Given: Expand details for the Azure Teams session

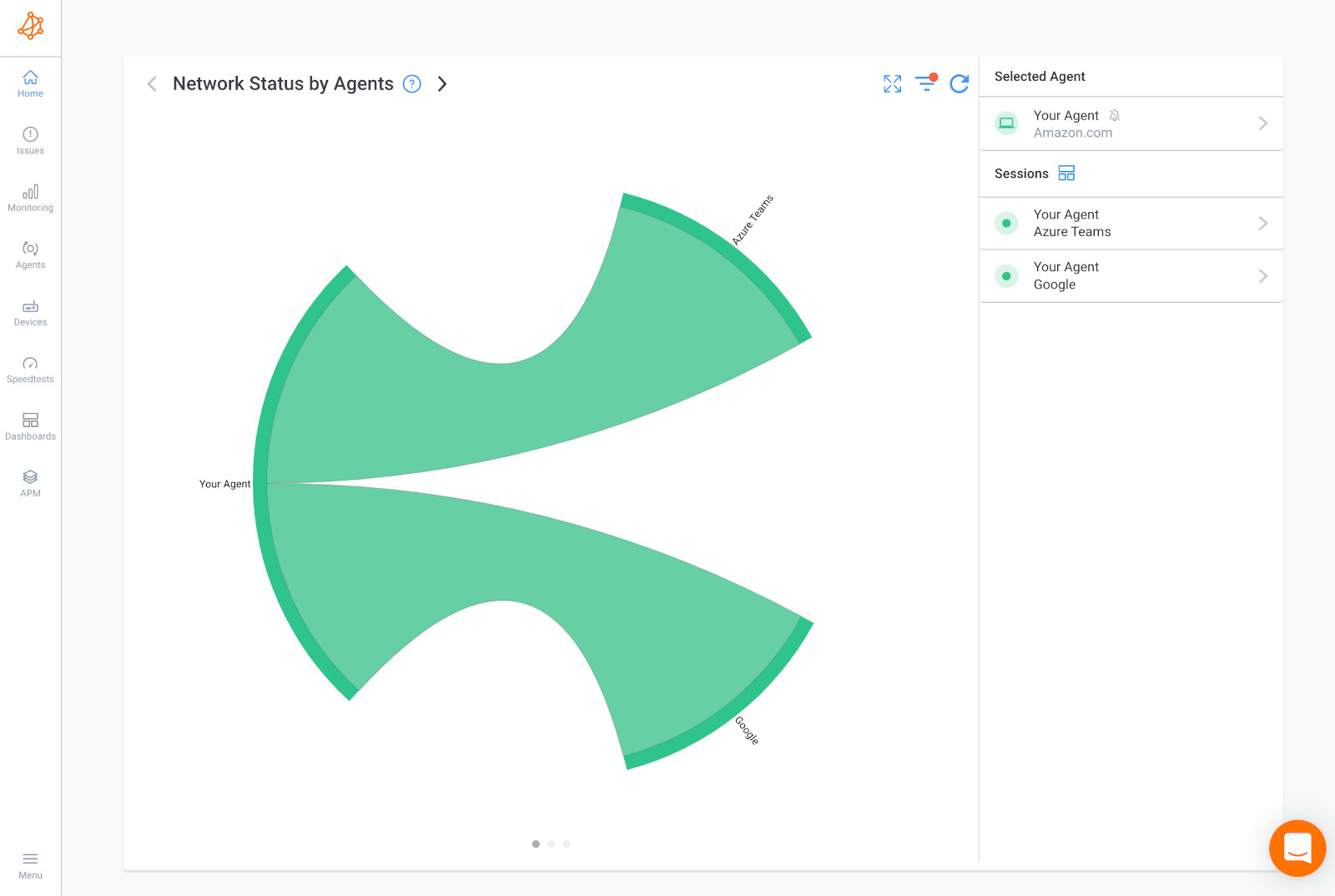Looking at the screenshot, I should click(x=1262, y=223).
